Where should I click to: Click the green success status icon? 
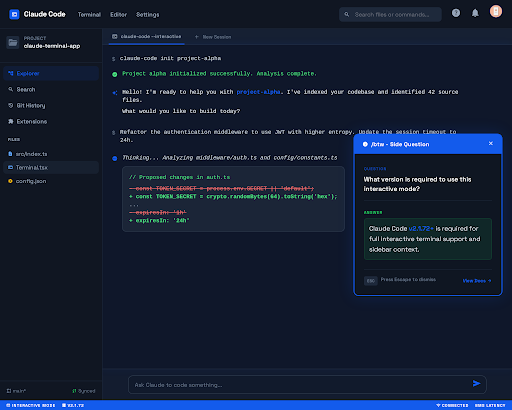tap(115, 74)
